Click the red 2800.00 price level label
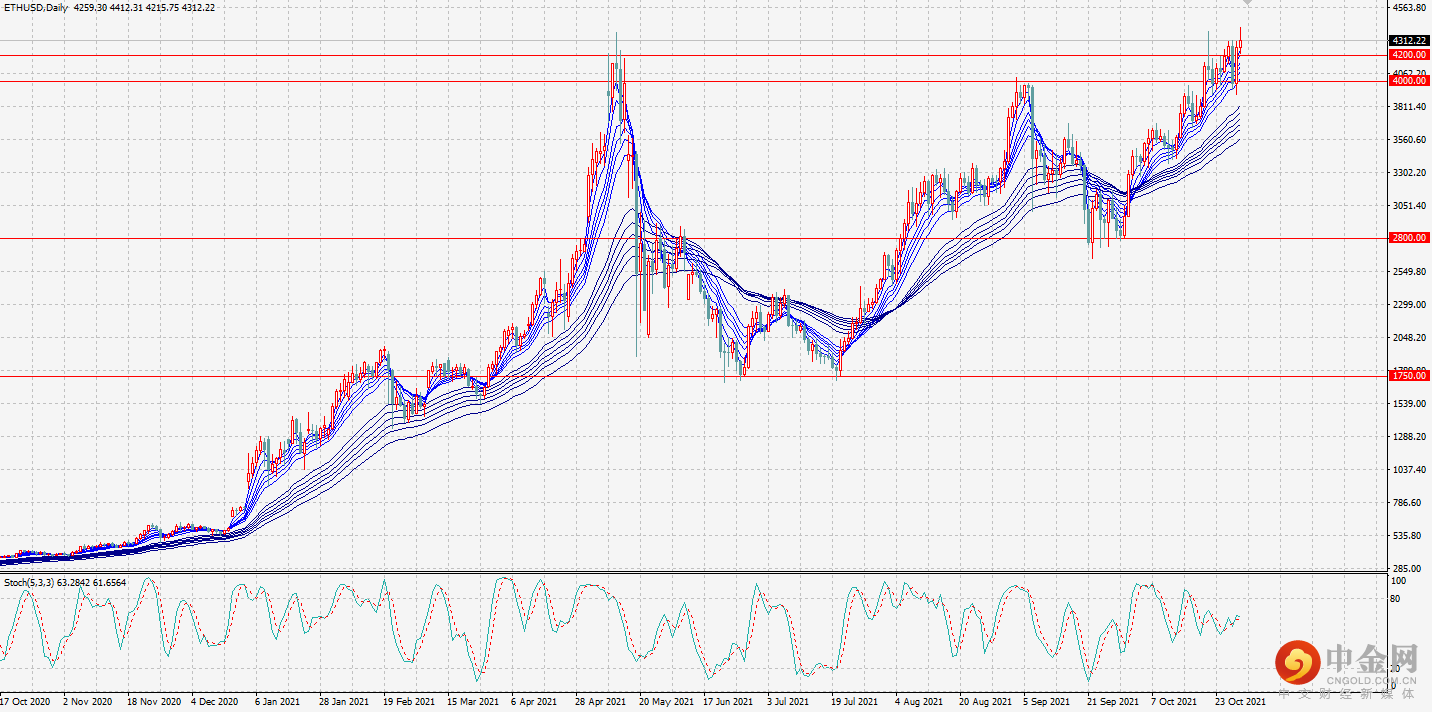The image size is (1432, 712). coord(1408,238)
